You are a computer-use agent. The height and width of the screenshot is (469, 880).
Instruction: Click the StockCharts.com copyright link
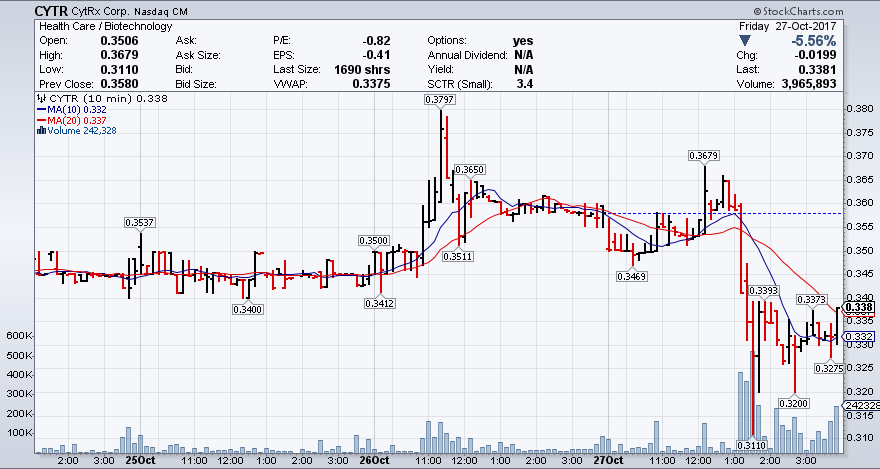pos(826,11)
